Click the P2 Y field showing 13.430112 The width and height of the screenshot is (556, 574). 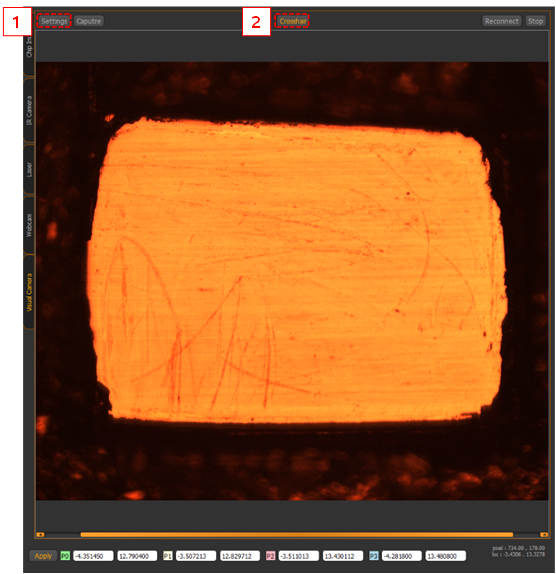[x=343, y=556]
